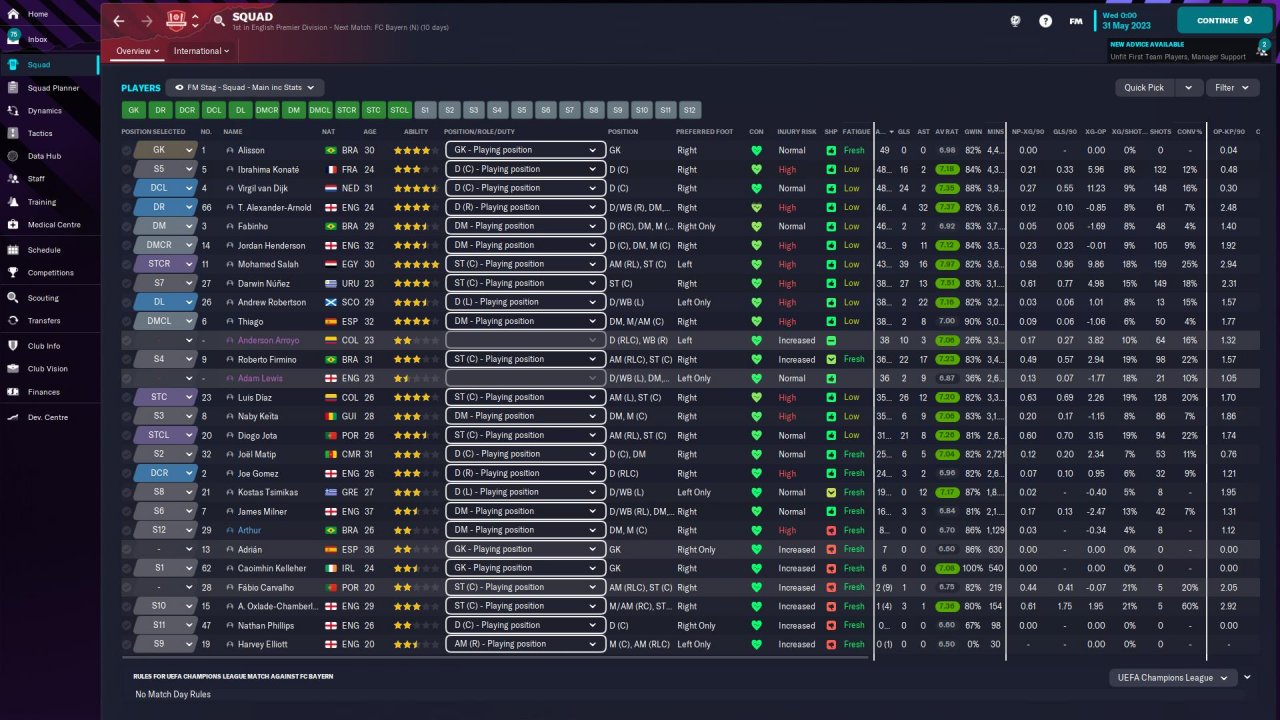Open the FM Stag squad view dropdown
The image size is (1280, 720).
point(245,88)
